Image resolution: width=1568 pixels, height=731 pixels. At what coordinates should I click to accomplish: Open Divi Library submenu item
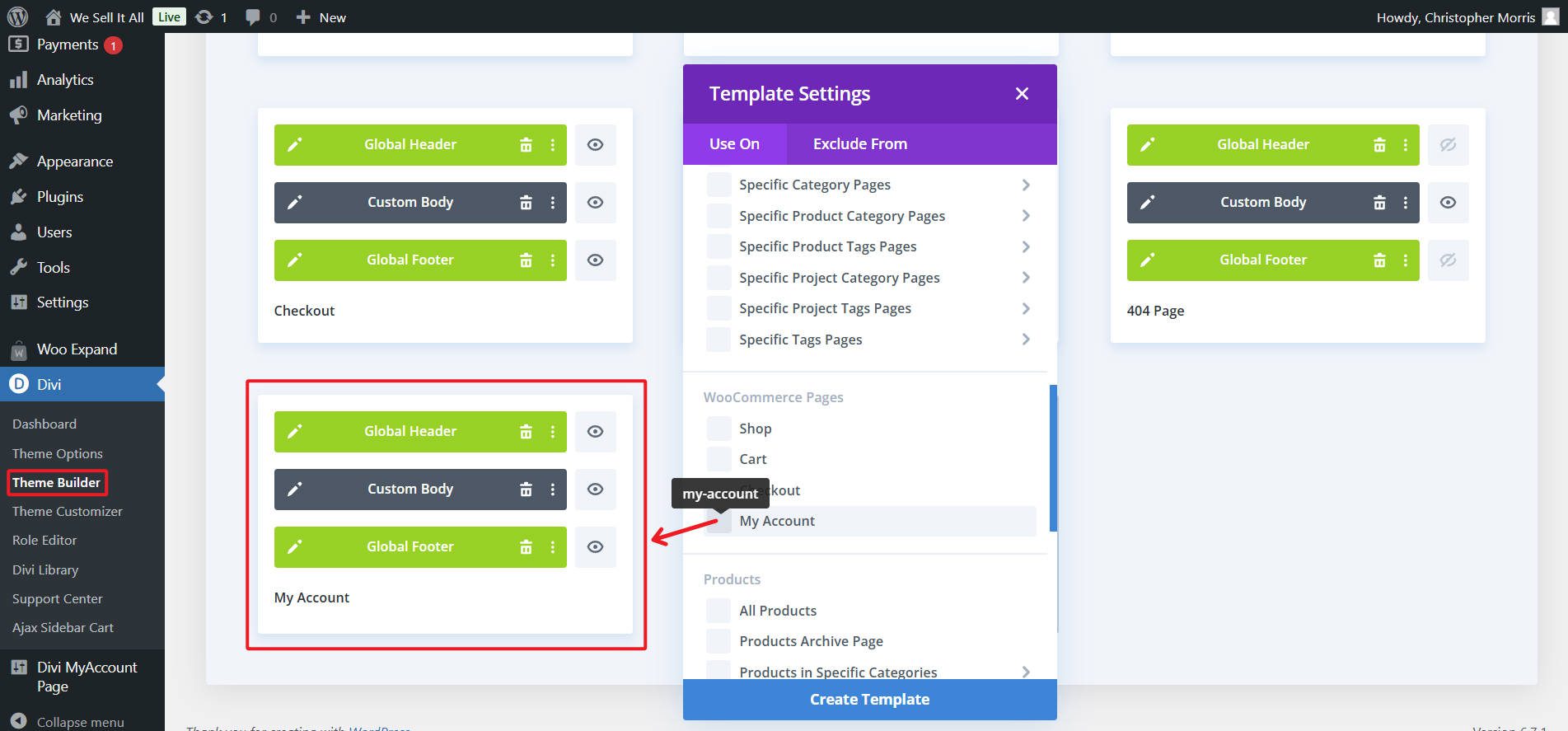[x=45, y=570]
